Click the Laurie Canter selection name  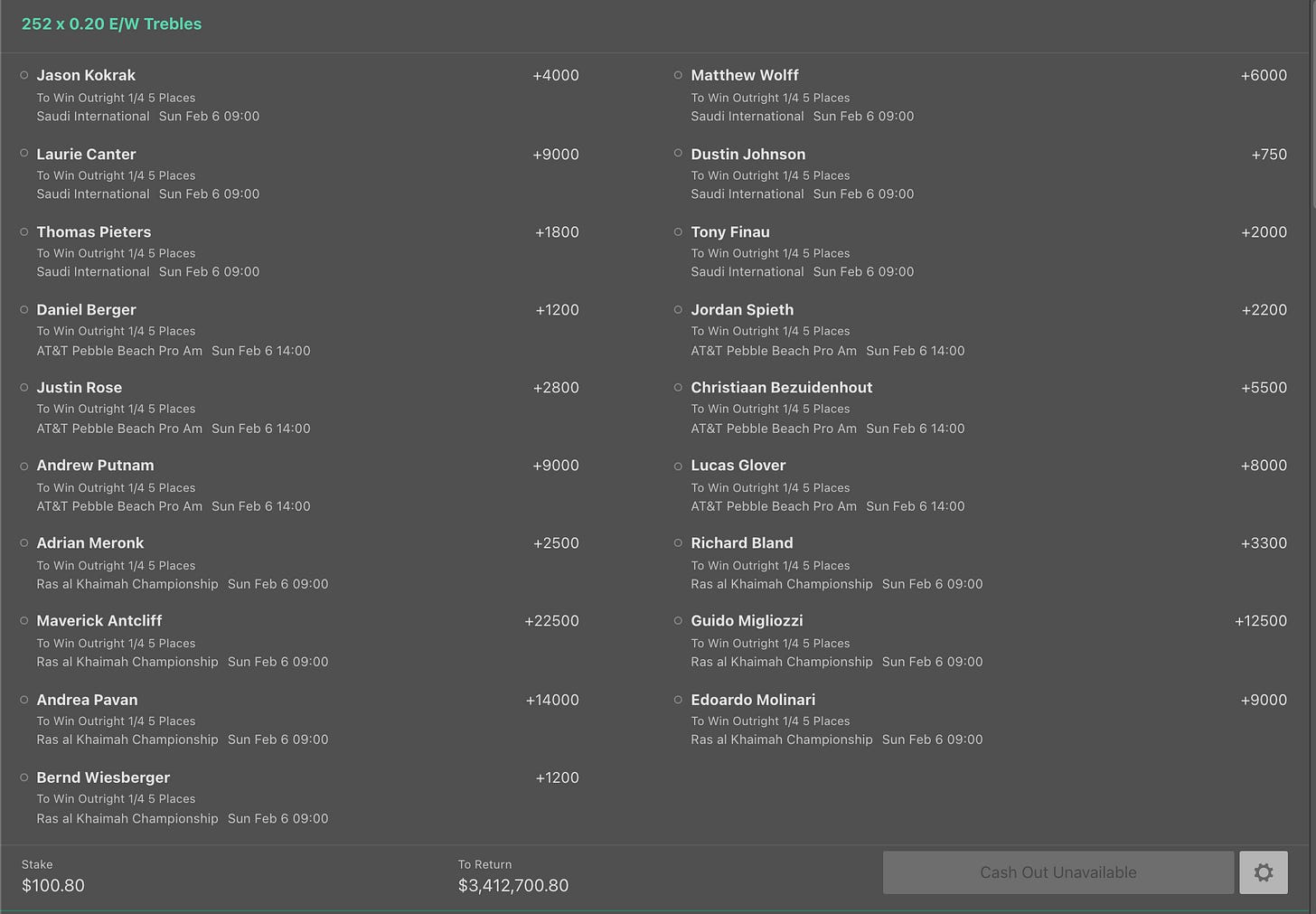(86, 154)
